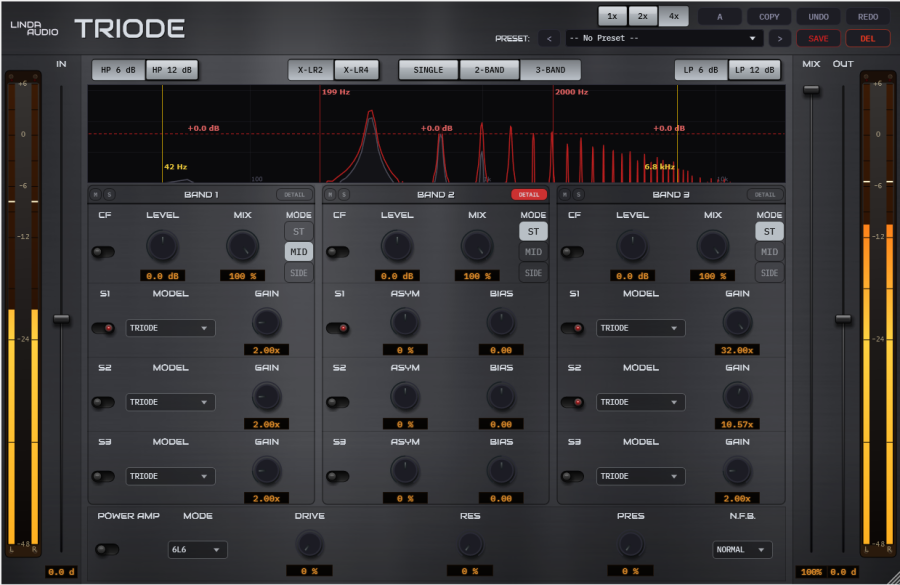Click the Band 1 S3 GAIN knob

266,471
